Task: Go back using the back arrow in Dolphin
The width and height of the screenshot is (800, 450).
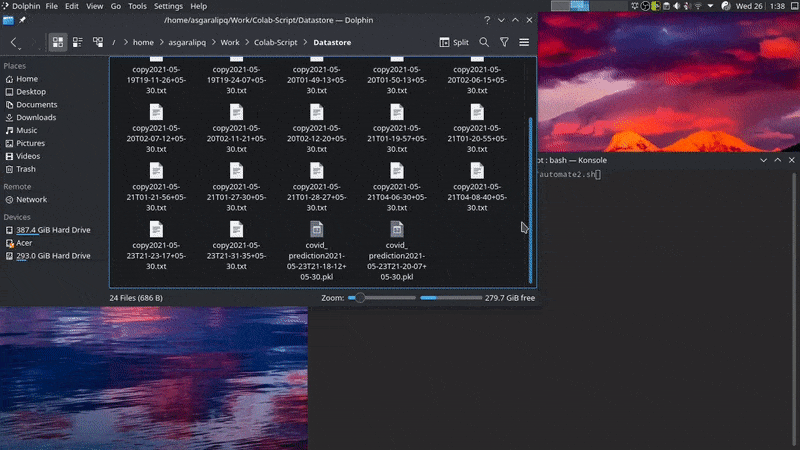Action: point(14,42)
